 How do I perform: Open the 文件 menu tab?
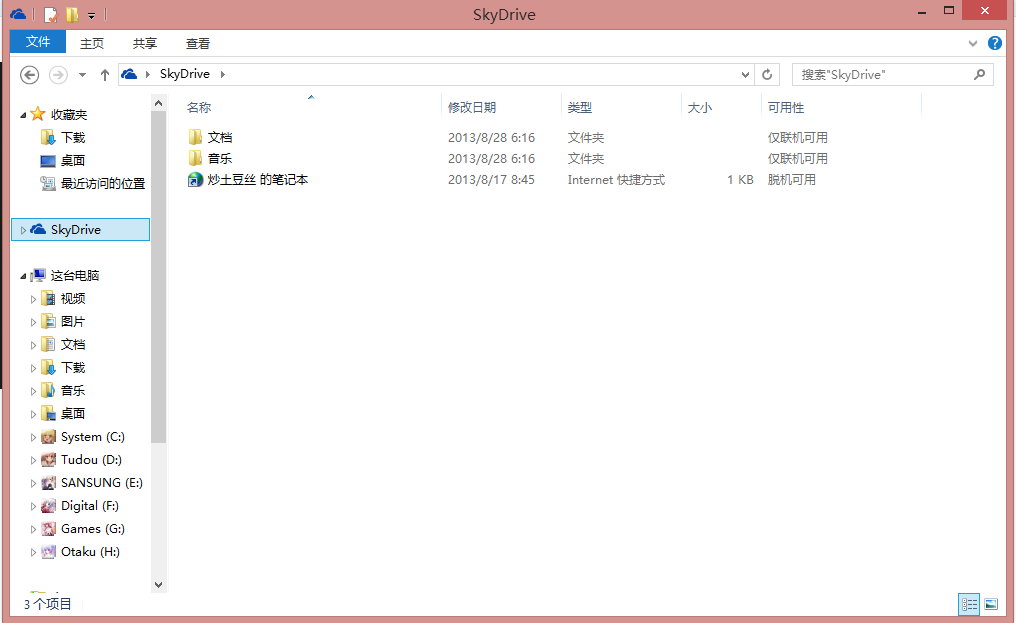pos(38,42)
